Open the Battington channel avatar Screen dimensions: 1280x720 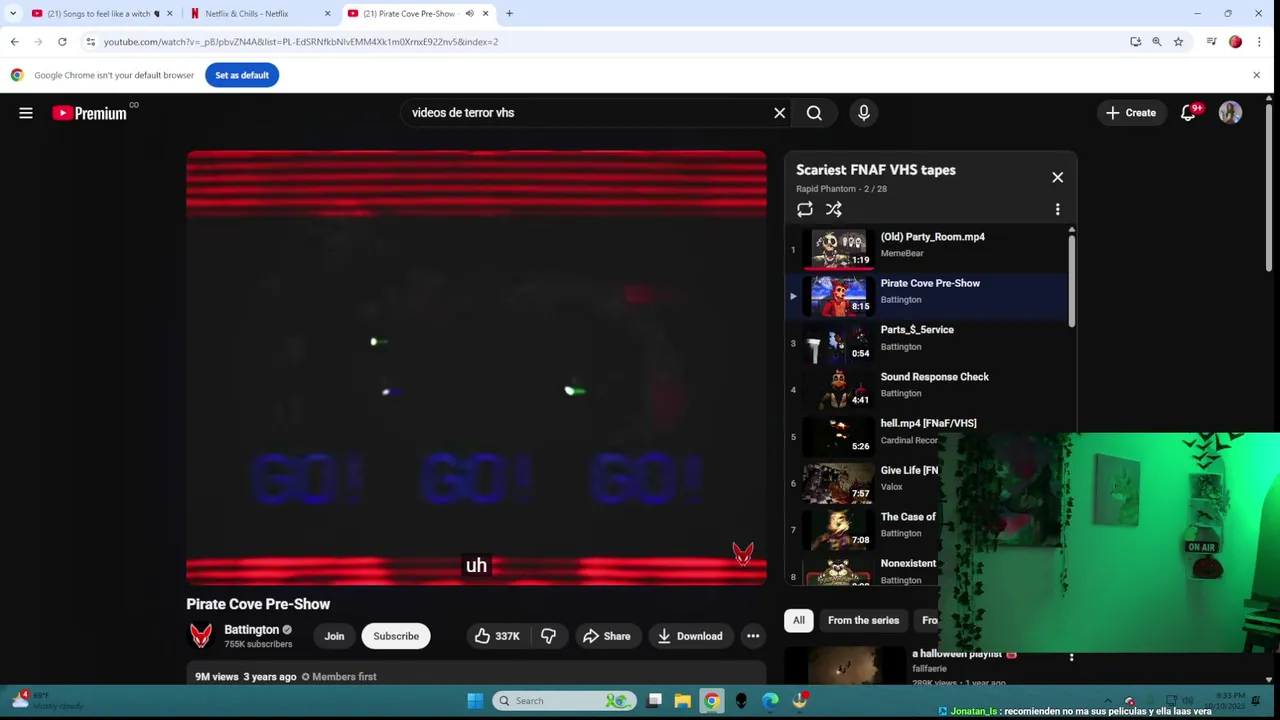pos(201,636)
